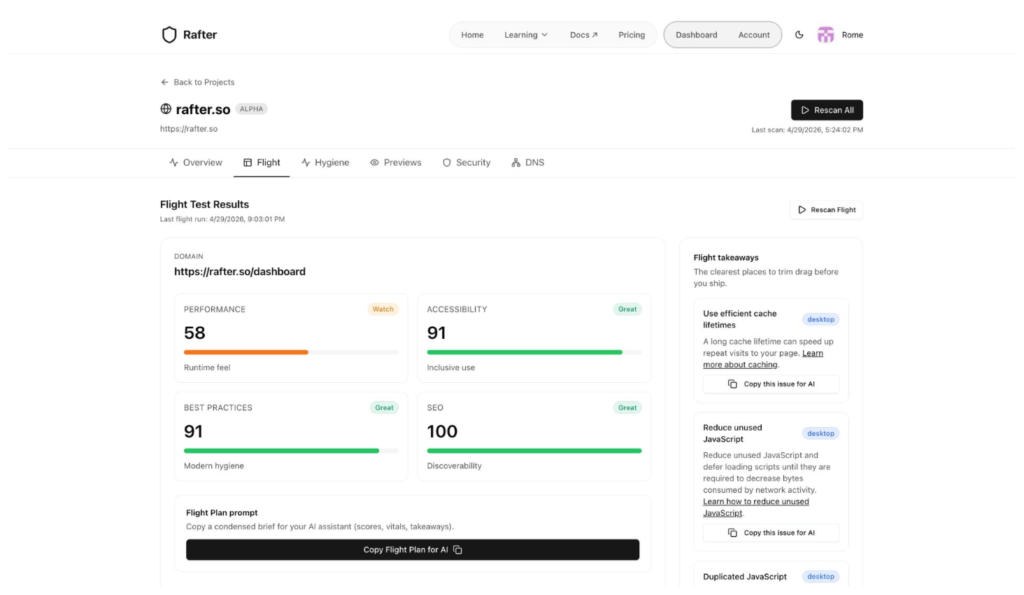The image size is (1024, 595).
Task: Click Copy Flight Plan for AI button
Action: 412,550
